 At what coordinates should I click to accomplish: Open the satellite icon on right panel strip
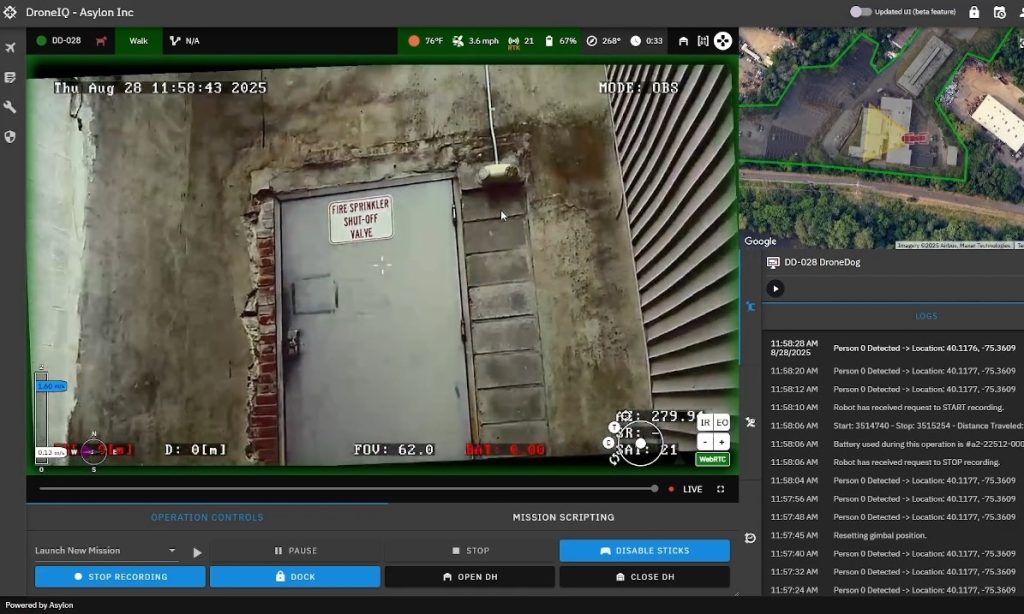point(750,423)
